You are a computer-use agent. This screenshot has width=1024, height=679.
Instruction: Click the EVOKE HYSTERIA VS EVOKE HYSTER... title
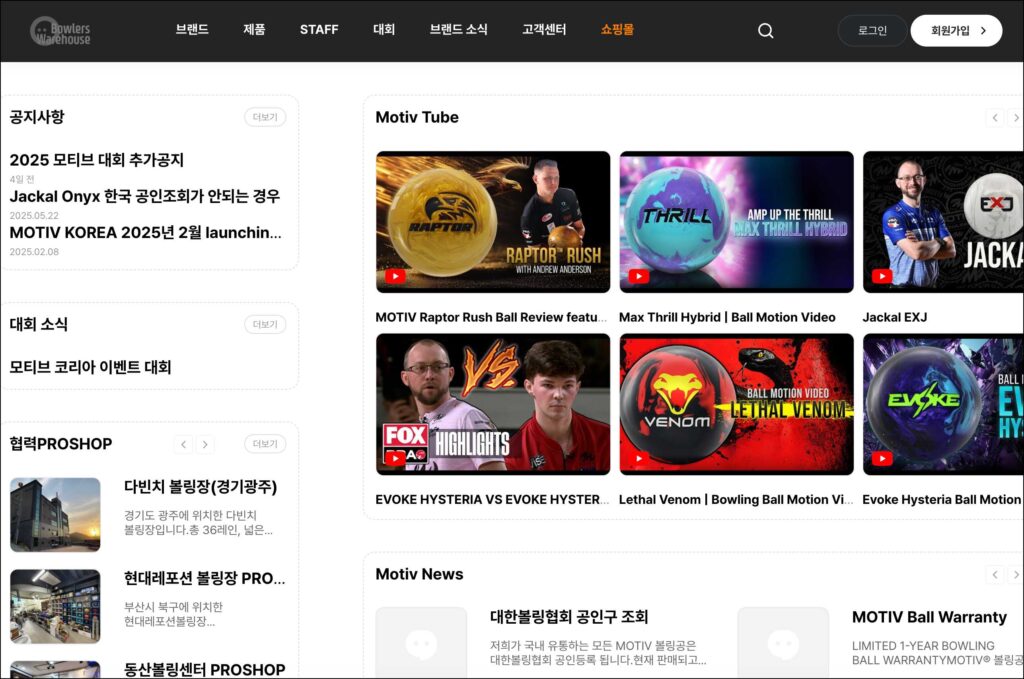click(x=492, y=499)
